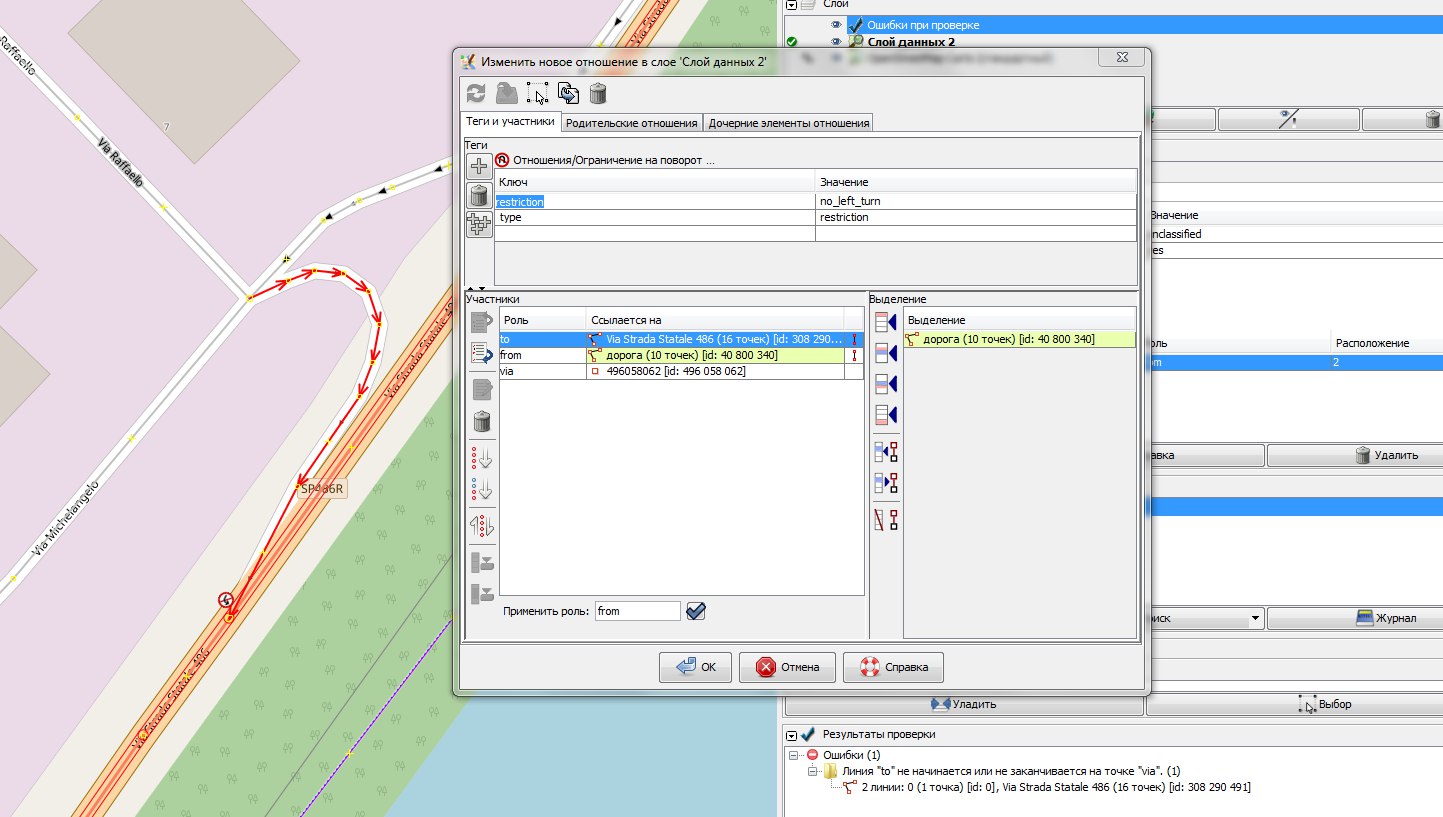Click the 'Ключ' column header
Screen dimensions: 1443x817
pyautogui.click(x=655, y=182)
